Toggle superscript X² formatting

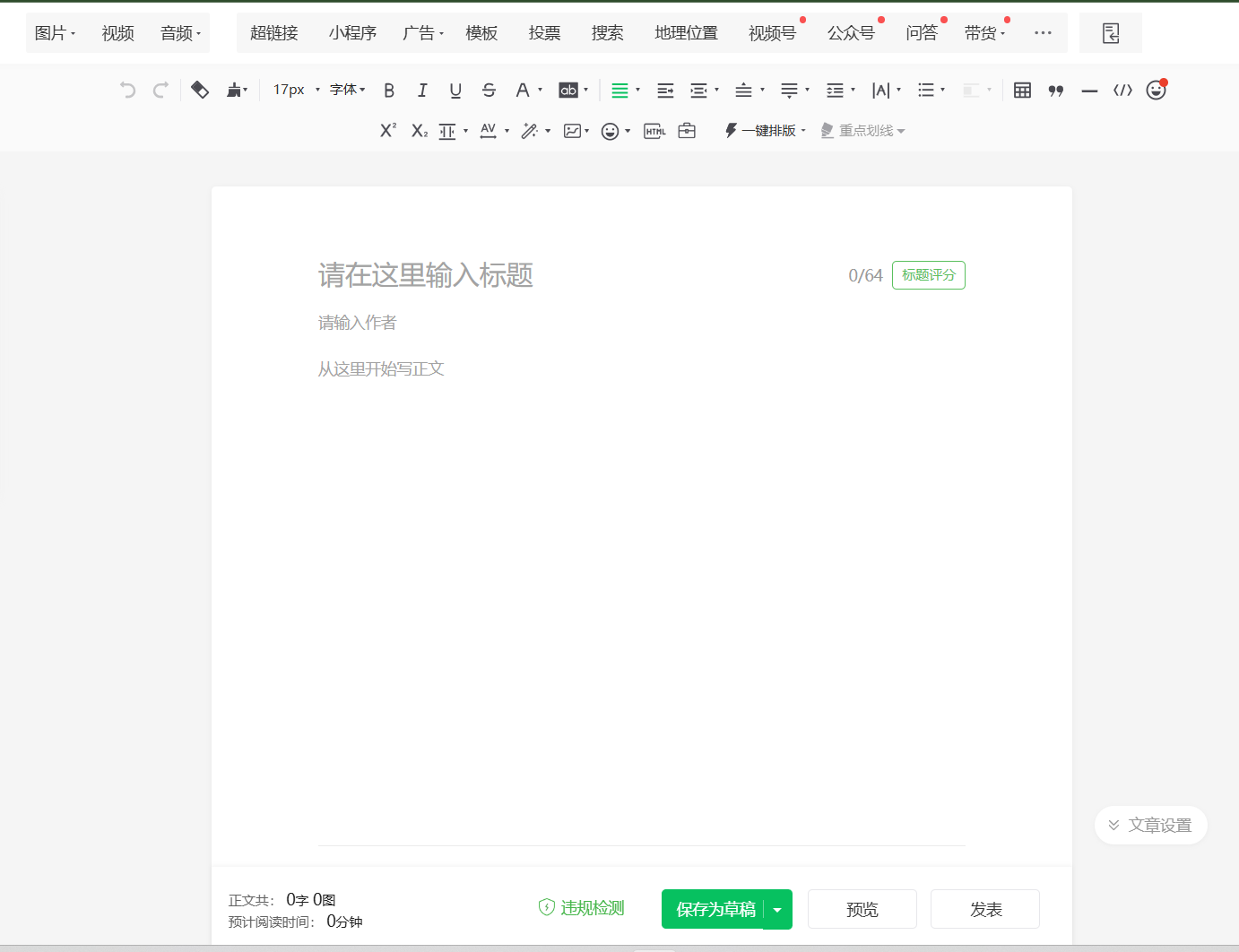pyautogui.click(x=388, y=130)
